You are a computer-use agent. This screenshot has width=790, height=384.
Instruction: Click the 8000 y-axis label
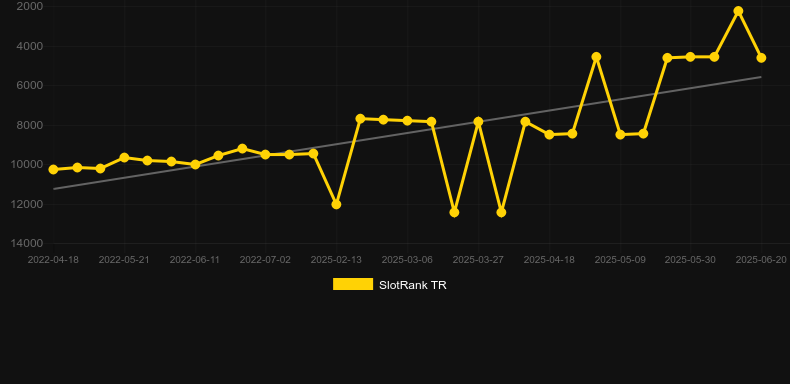[x=30, y=125]
